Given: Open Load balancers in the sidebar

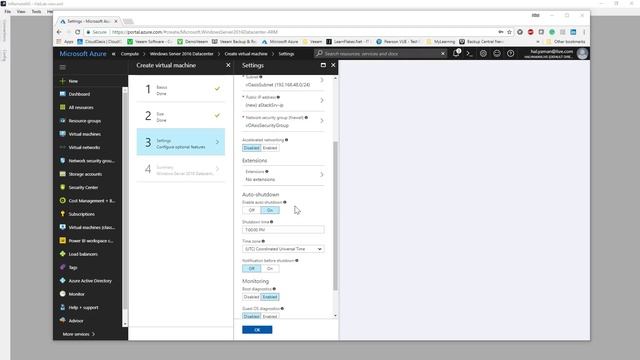Looking at the screenshot, I should (x=83, y=254).
